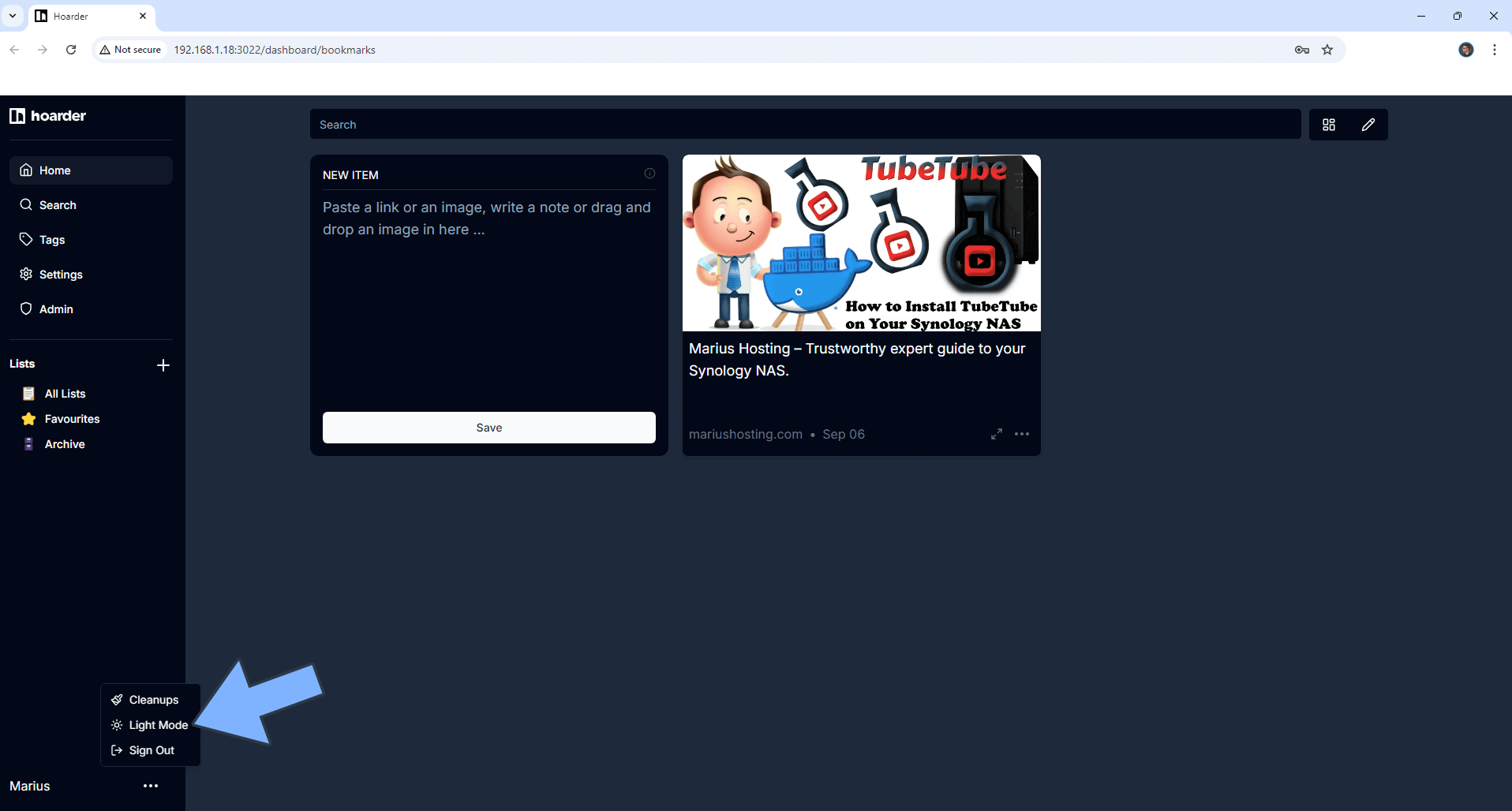
Task: Click the shield icon beside Admin
Action: click(x=26, y=308)
